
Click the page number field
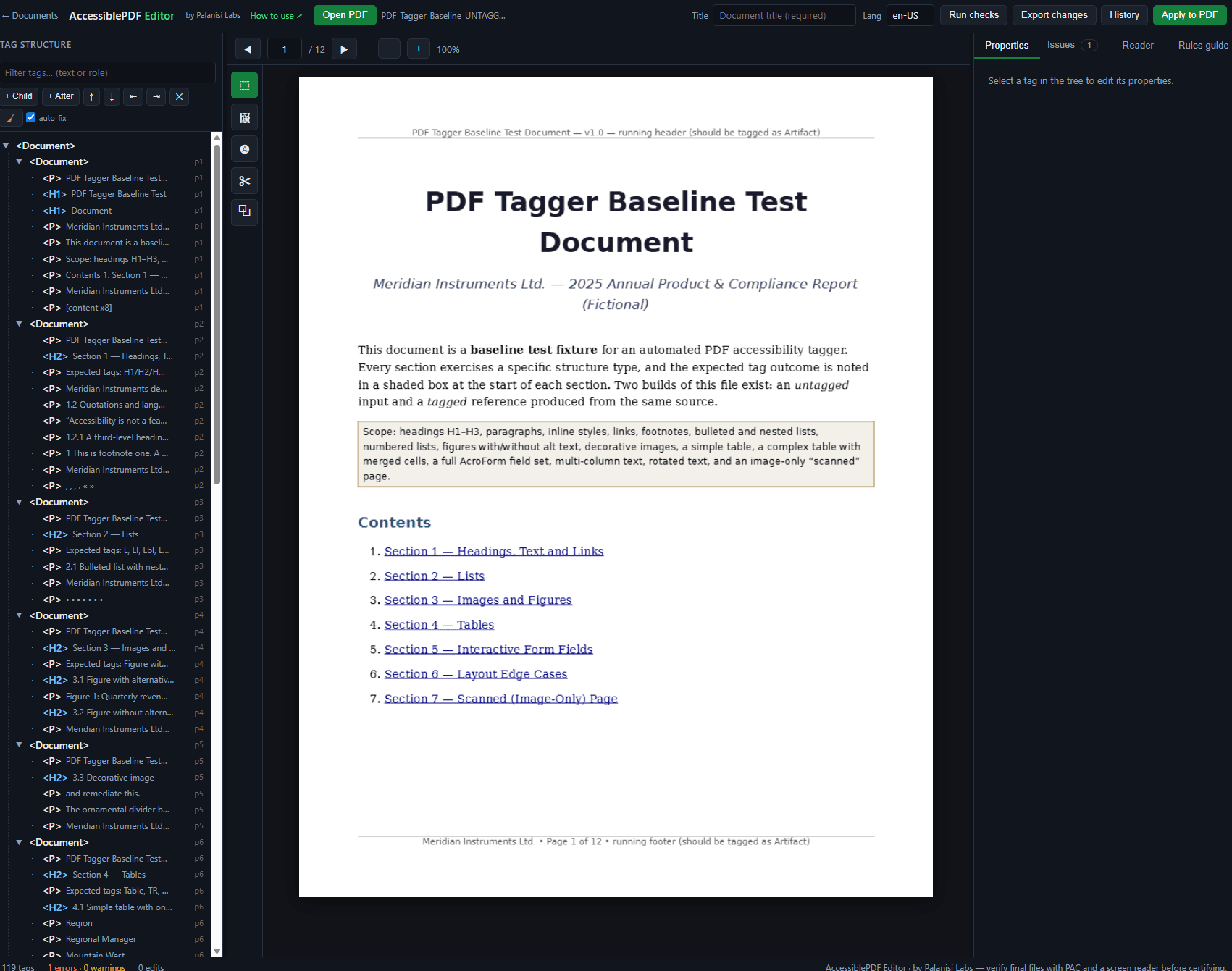pos(285,49)
